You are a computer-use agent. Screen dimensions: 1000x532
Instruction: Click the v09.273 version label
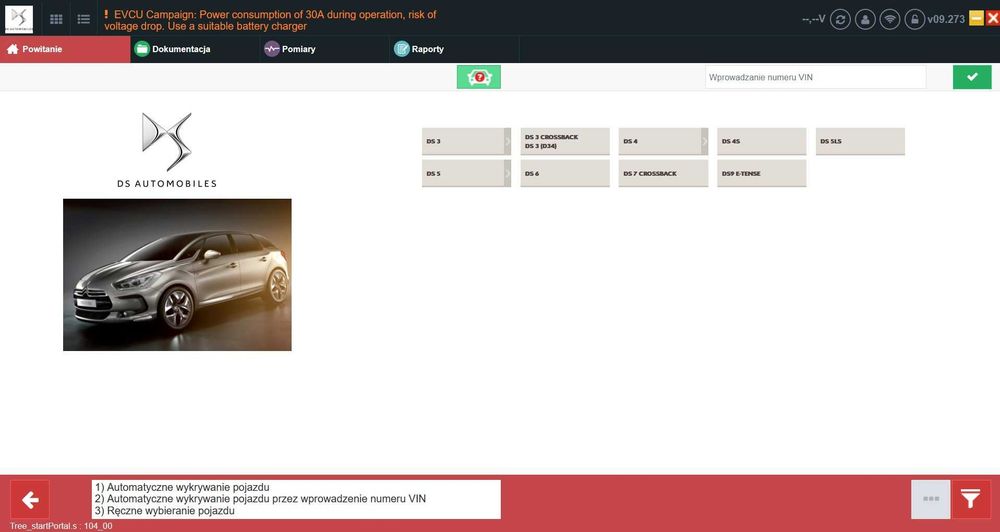(x=946, y=19)
